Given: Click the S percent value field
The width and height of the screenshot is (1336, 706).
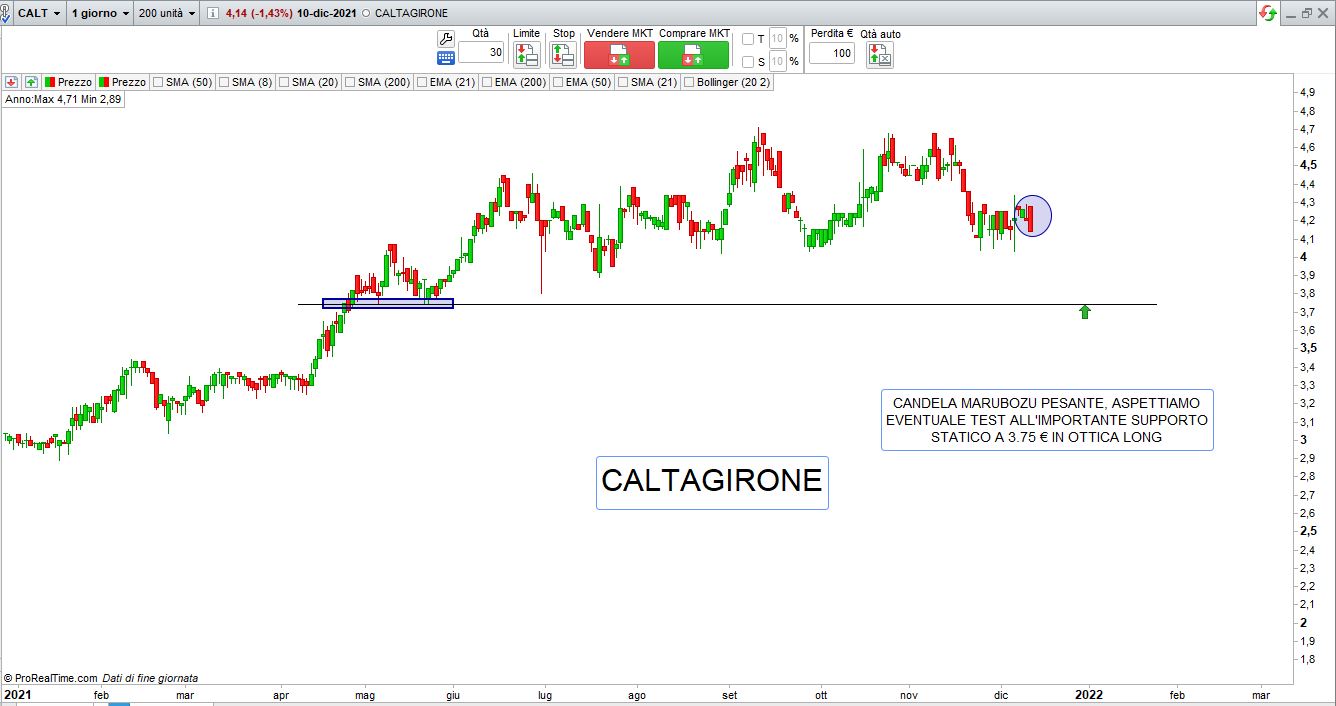Looking at the screenshot, I should tap(778, 62).
